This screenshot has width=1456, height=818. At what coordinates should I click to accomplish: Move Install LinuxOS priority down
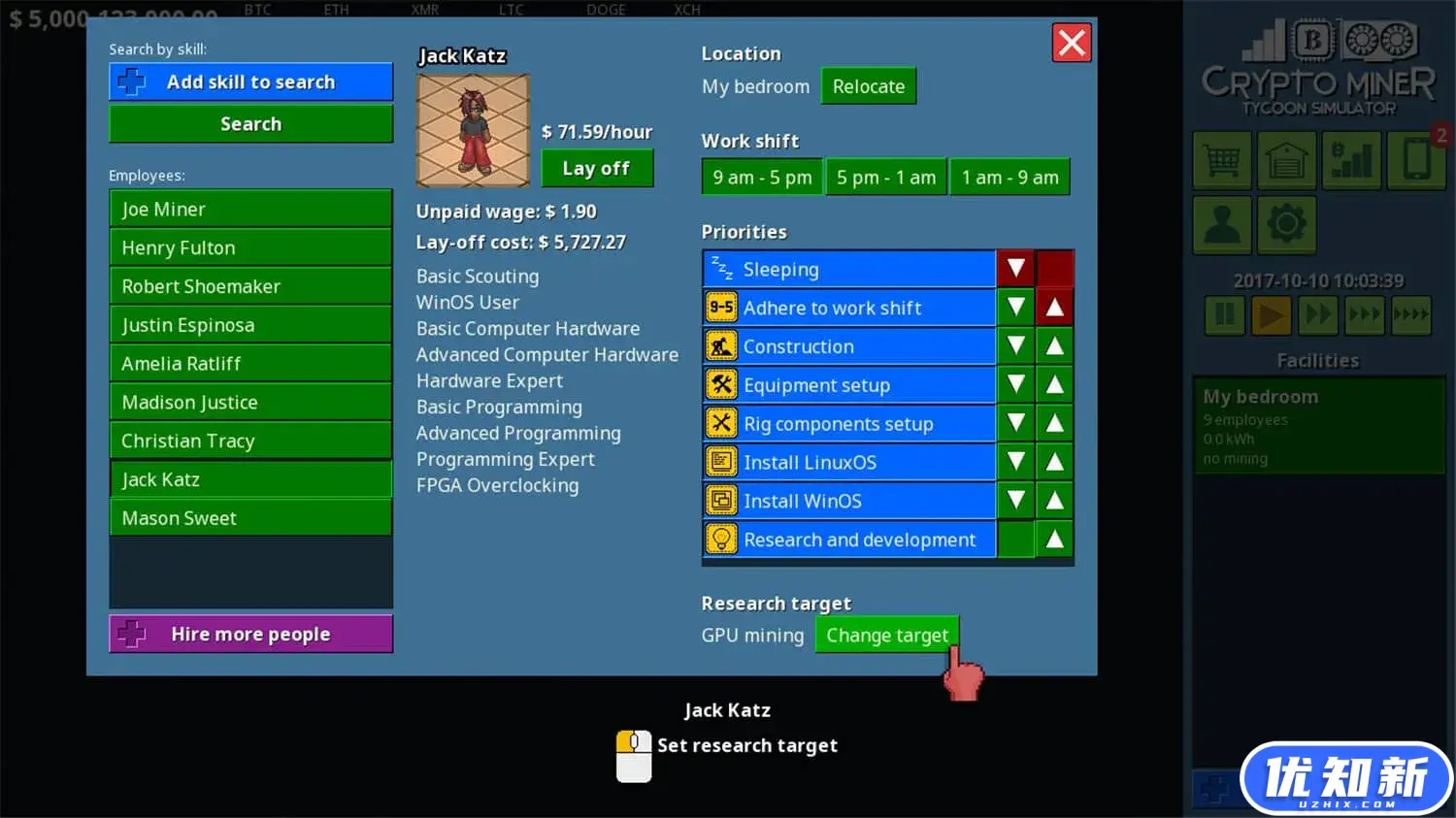click(1015, 463)
